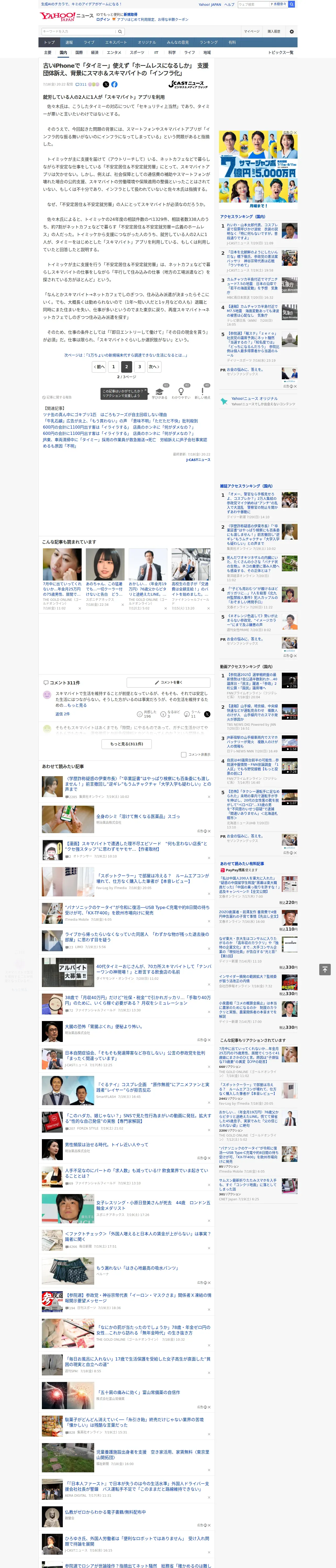
Task: Click the 記事に関する報告 report icon
Action: click(x=57, y=397)
